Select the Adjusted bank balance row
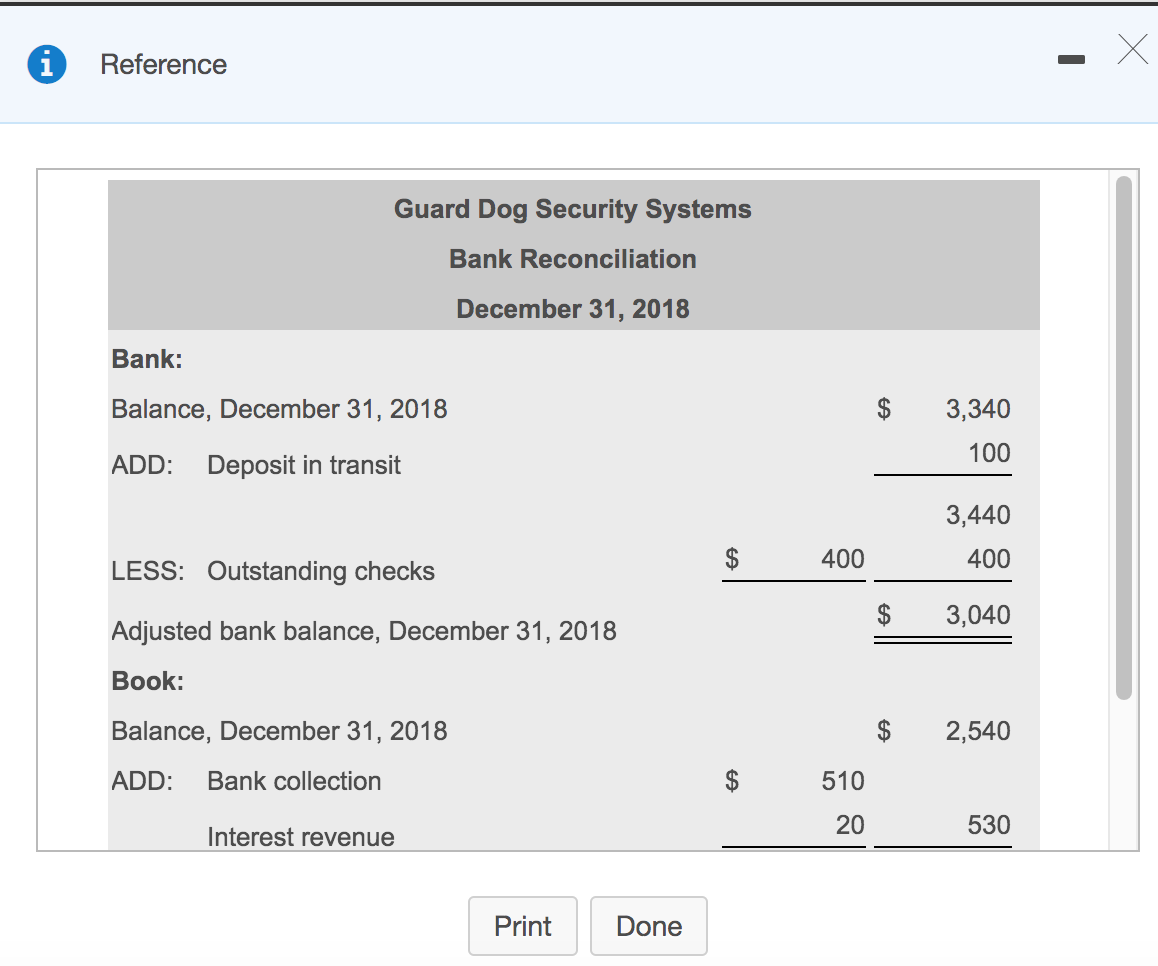1158x966 pixels. pos(362,630)
